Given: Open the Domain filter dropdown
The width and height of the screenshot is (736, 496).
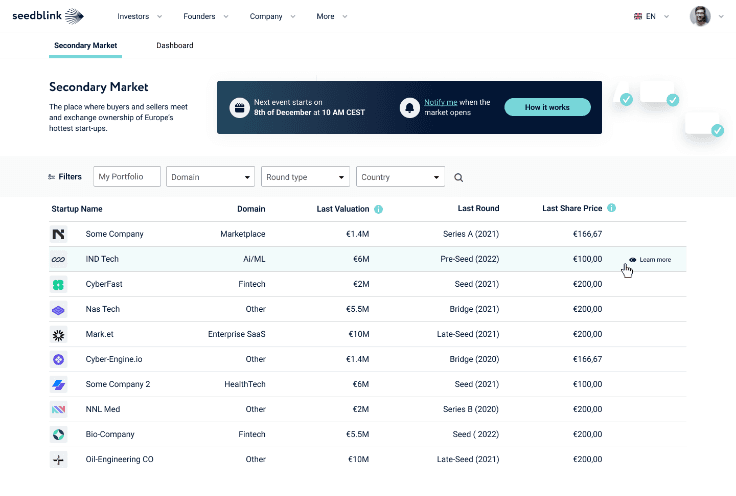Looking at the screenshot, I should click(210, 177).
